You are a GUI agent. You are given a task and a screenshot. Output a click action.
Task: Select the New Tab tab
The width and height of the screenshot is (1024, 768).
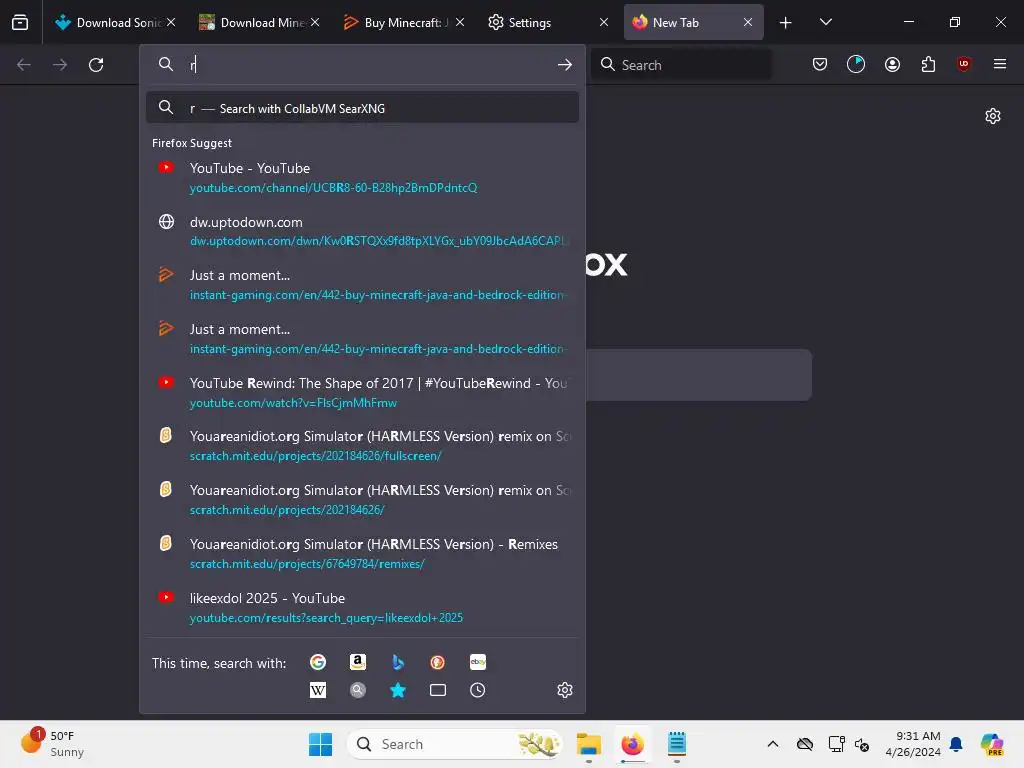(693, 22)
